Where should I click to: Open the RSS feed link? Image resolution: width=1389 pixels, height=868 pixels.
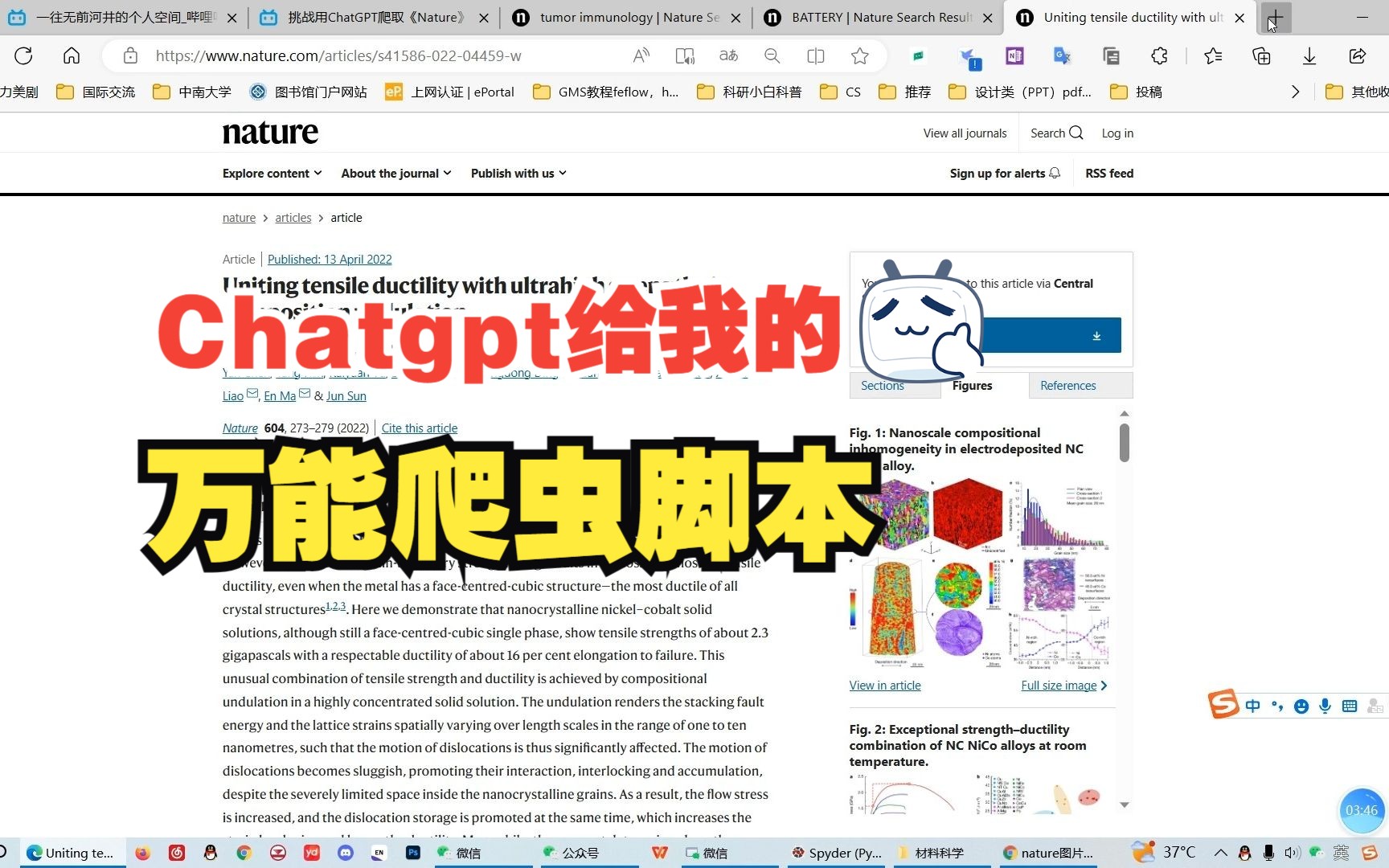coord(1109,173)
